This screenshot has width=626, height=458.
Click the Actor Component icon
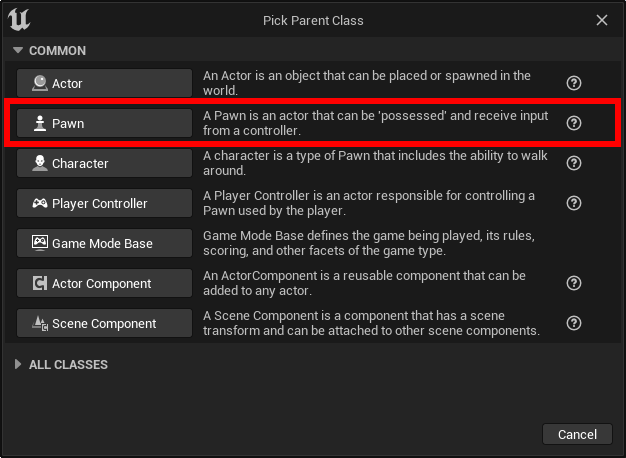pos(40,283)
